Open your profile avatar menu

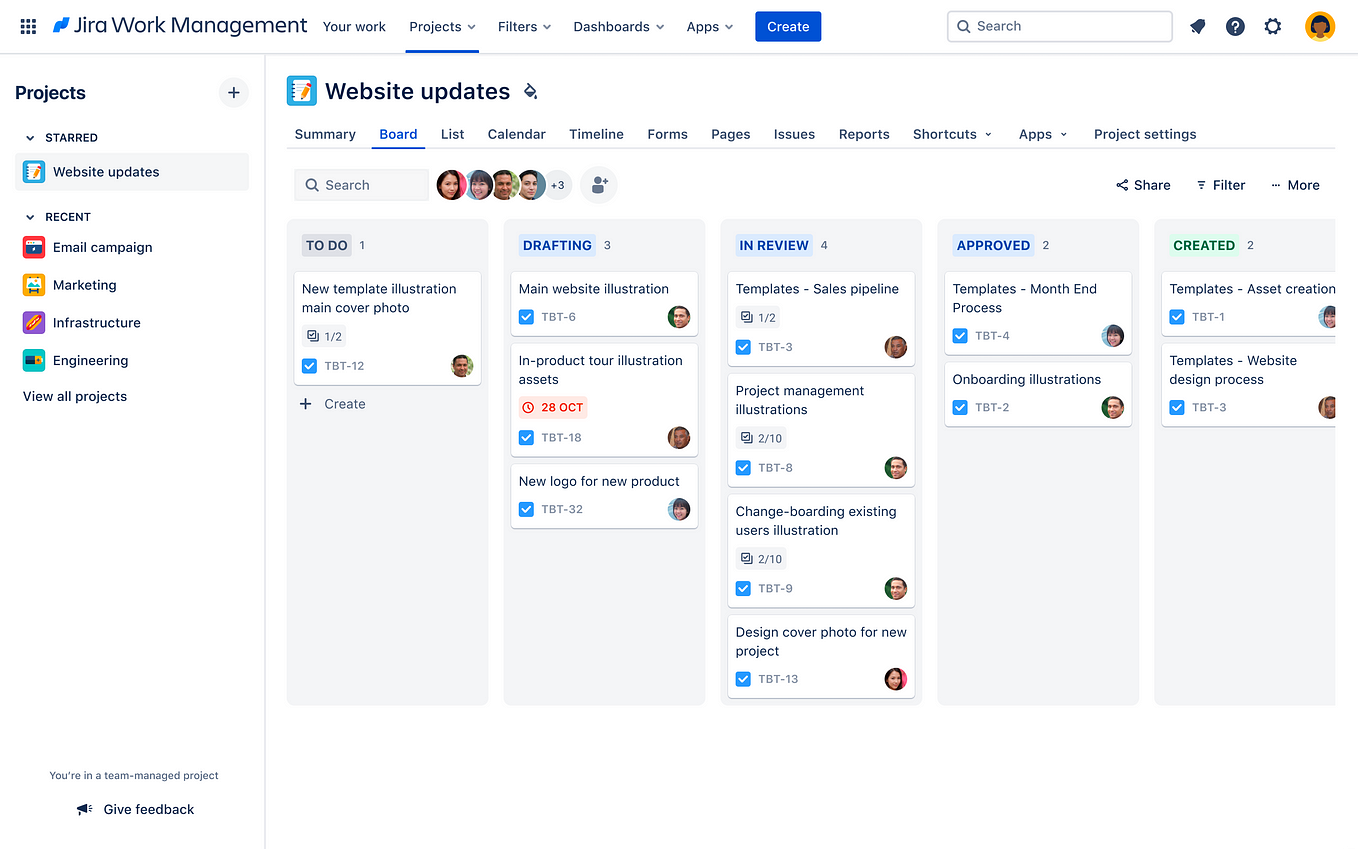1320,27
